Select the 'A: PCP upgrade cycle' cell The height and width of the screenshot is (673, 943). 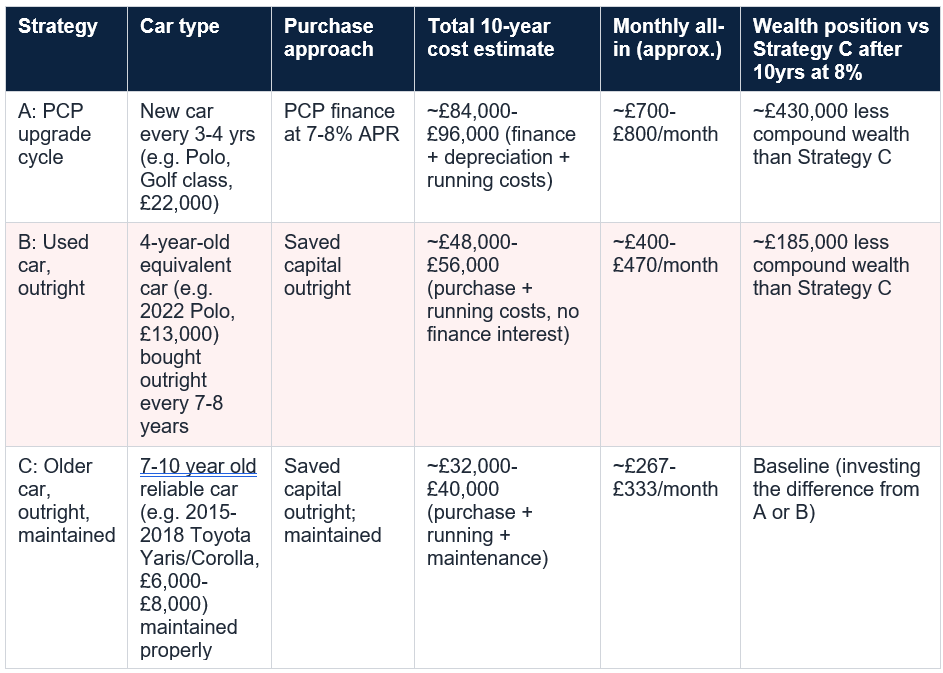67,157
